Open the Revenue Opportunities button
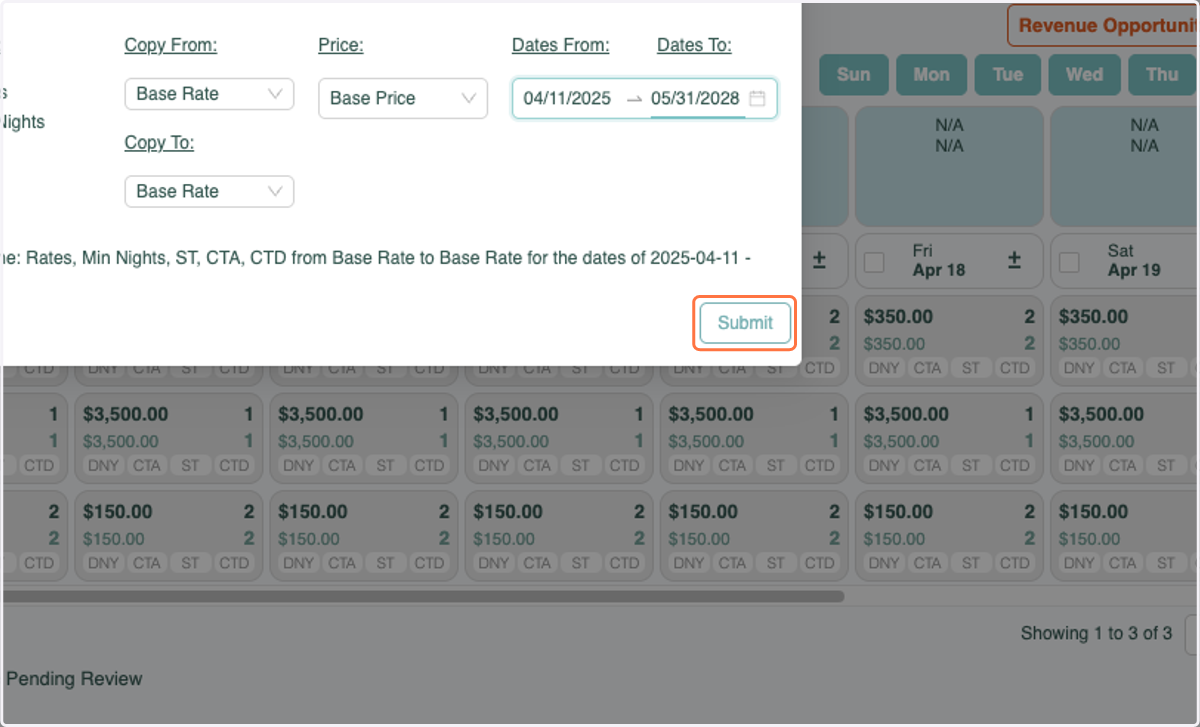Image resolution: width=1200 pixels, height=727 pixels. point(1104,25)
